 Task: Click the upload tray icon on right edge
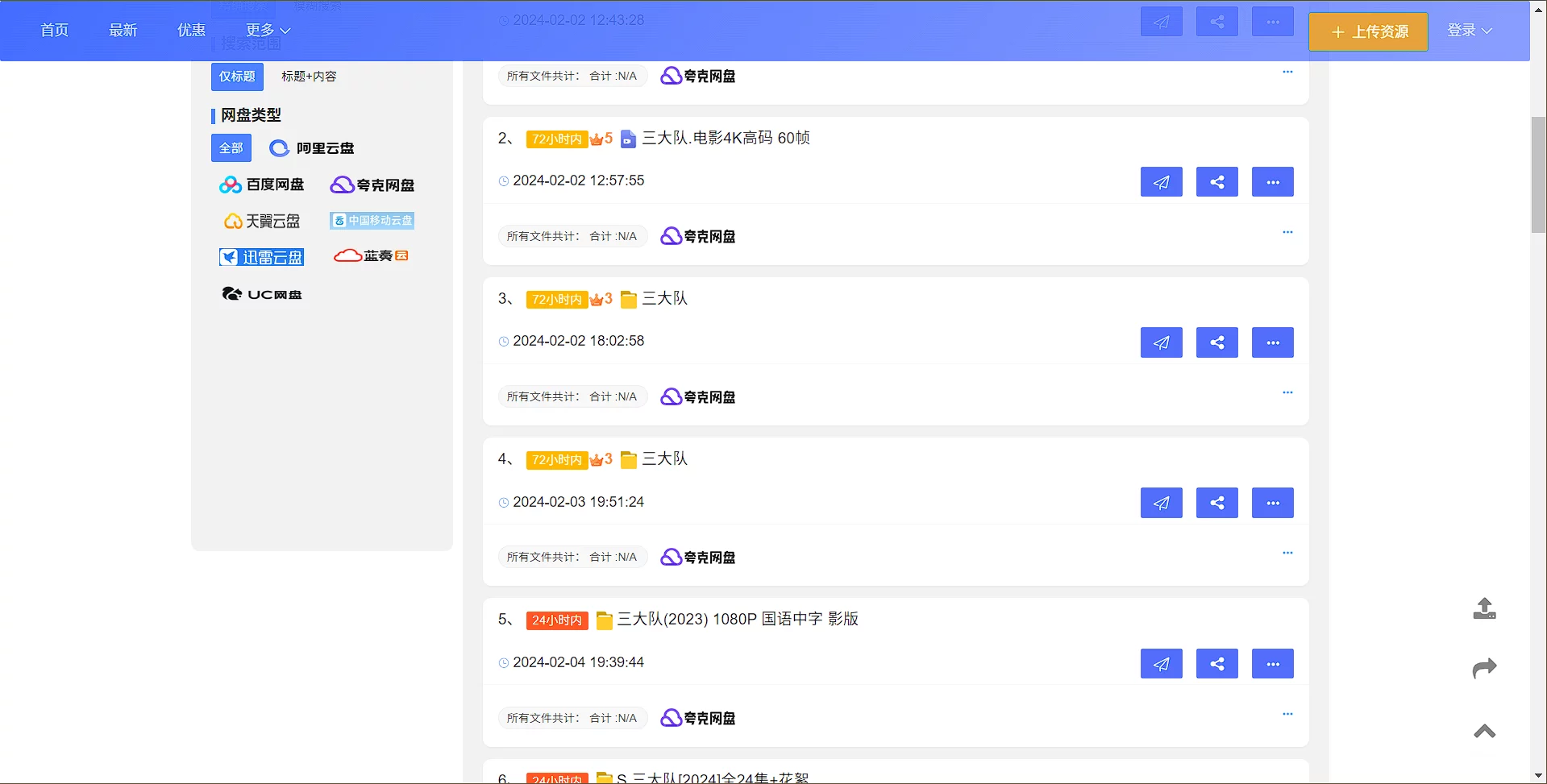(1484, 608)
